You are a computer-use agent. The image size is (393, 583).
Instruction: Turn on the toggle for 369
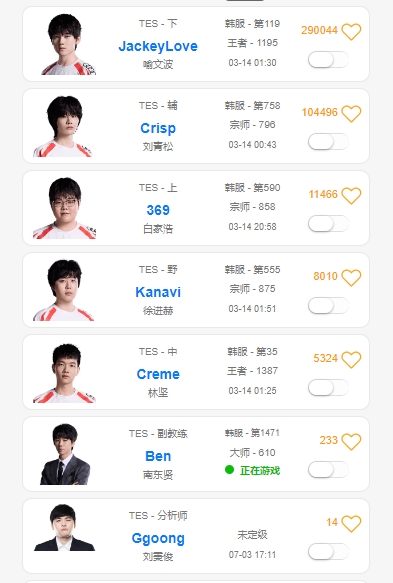point(328,224)
